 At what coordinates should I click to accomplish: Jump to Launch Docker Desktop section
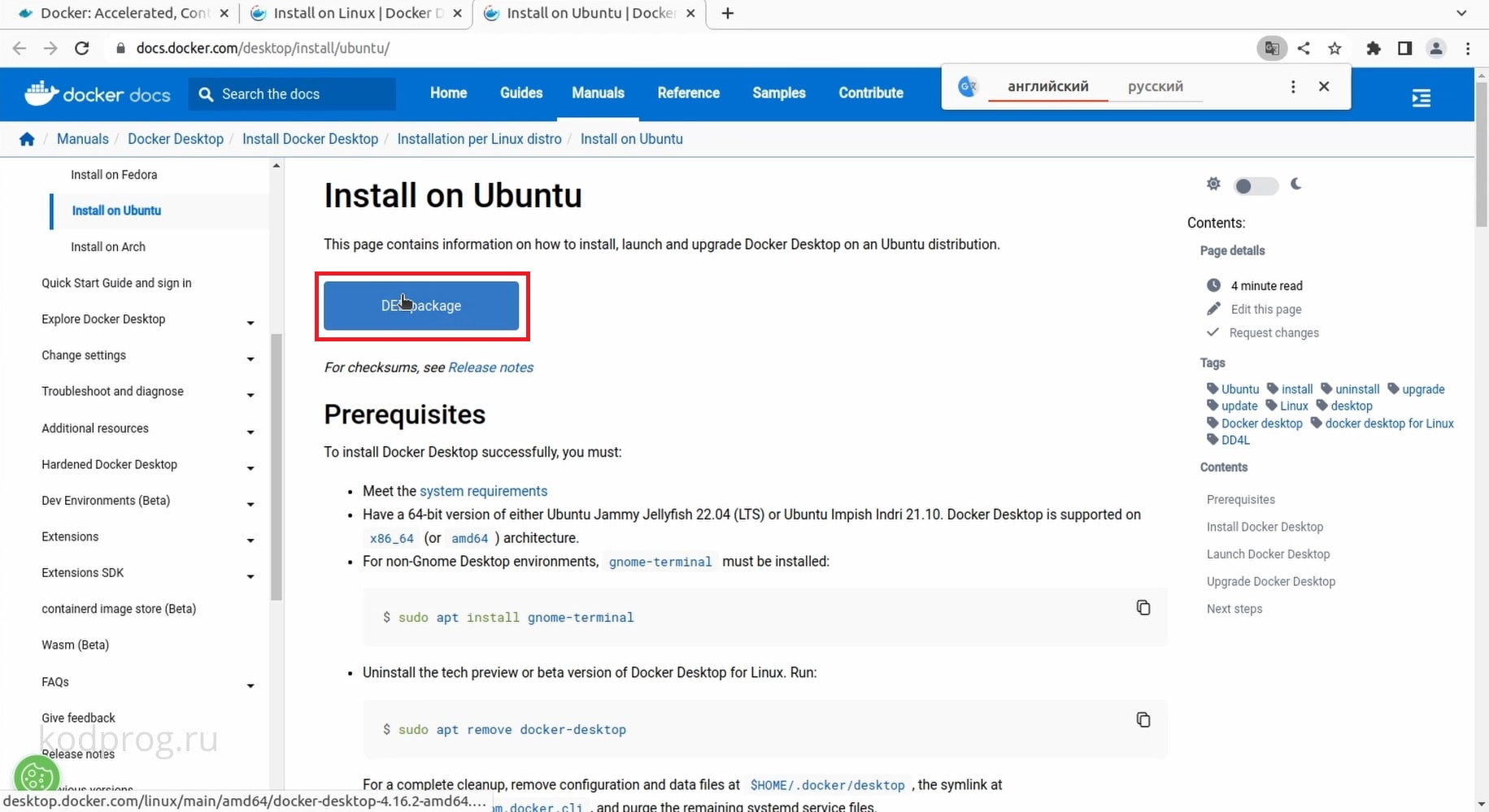[x=1268, y=554]
